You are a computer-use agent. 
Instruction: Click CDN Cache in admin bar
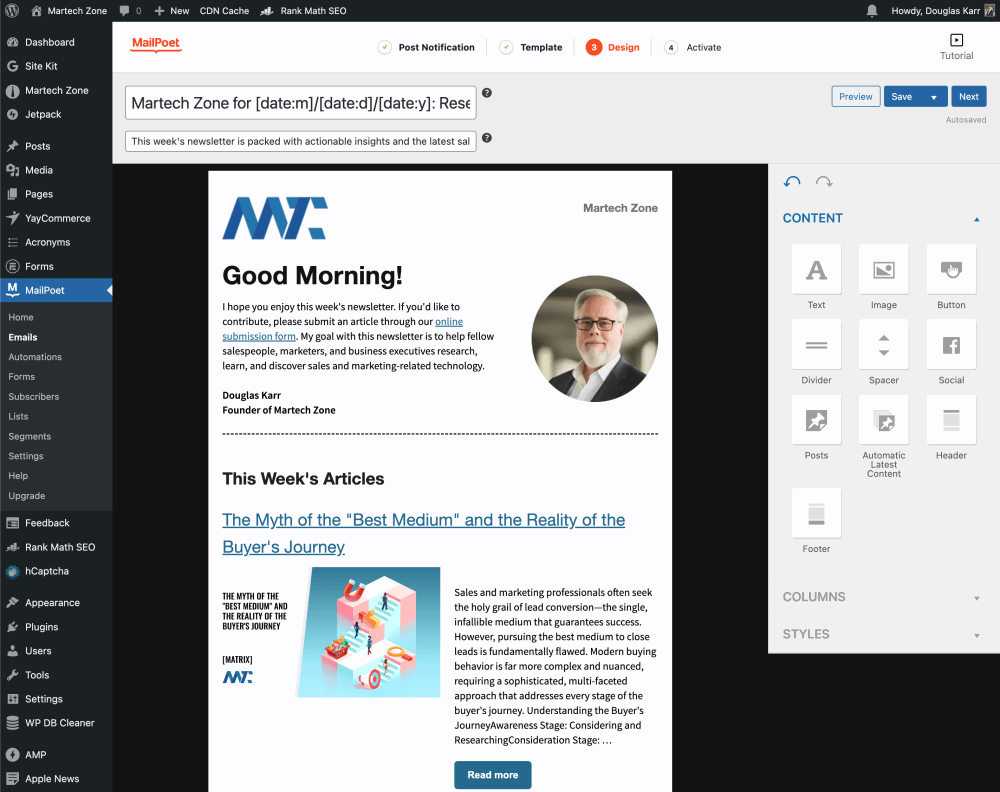pyautogui.click(x=224, y=10)
